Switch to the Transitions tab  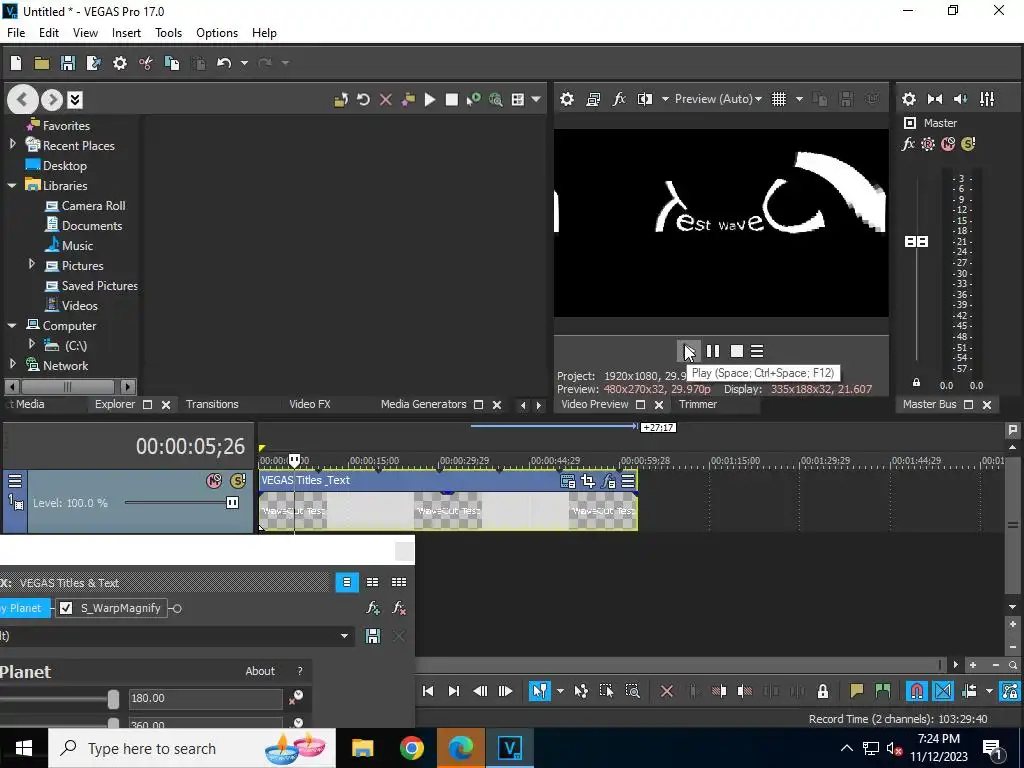212,404
